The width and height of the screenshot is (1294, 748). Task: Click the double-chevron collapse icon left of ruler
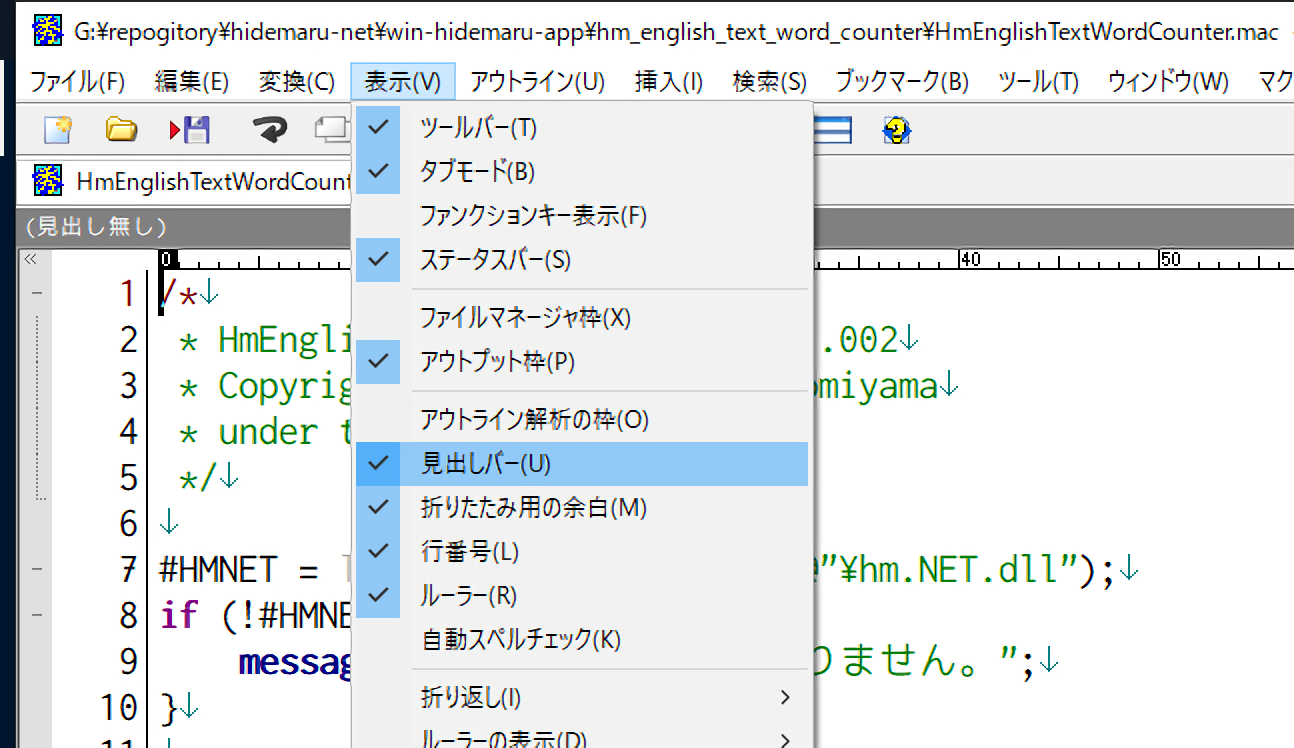click(31, 260)
